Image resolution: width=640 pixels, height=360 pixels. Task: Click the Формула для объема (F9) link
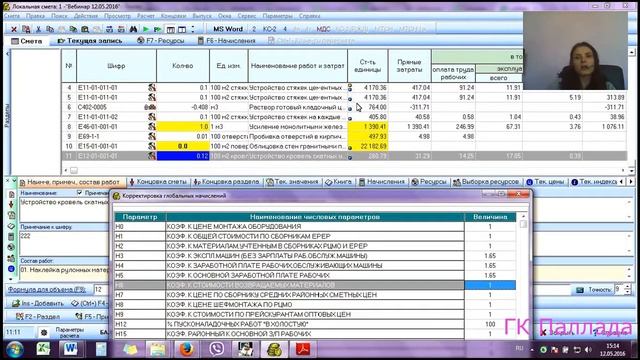[x=47, y=289]
